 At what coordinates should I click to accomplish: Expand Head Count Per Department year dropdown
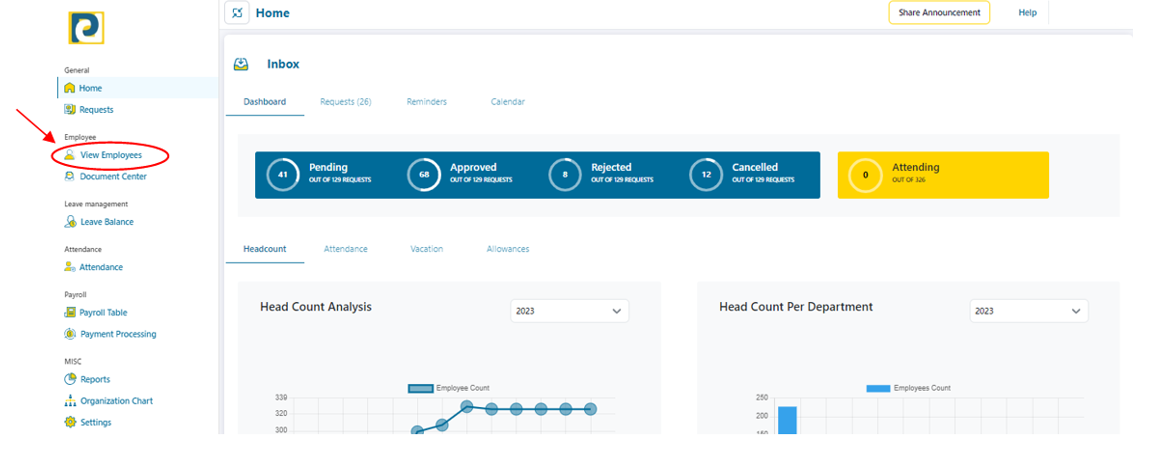1028,311
